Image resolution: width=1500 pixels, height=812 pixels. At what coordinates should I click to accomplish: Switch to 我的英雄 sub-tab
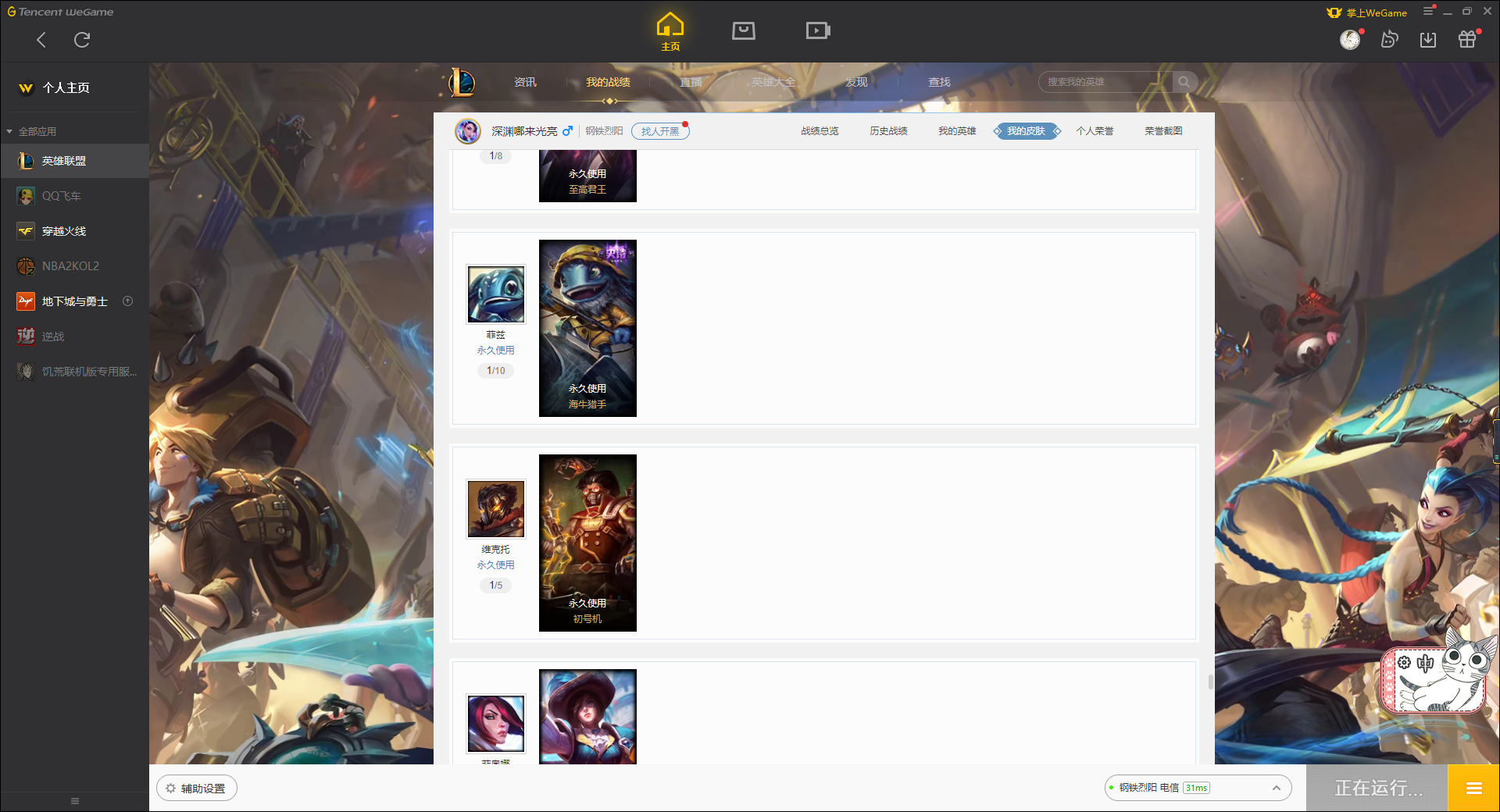pos(957,131)
